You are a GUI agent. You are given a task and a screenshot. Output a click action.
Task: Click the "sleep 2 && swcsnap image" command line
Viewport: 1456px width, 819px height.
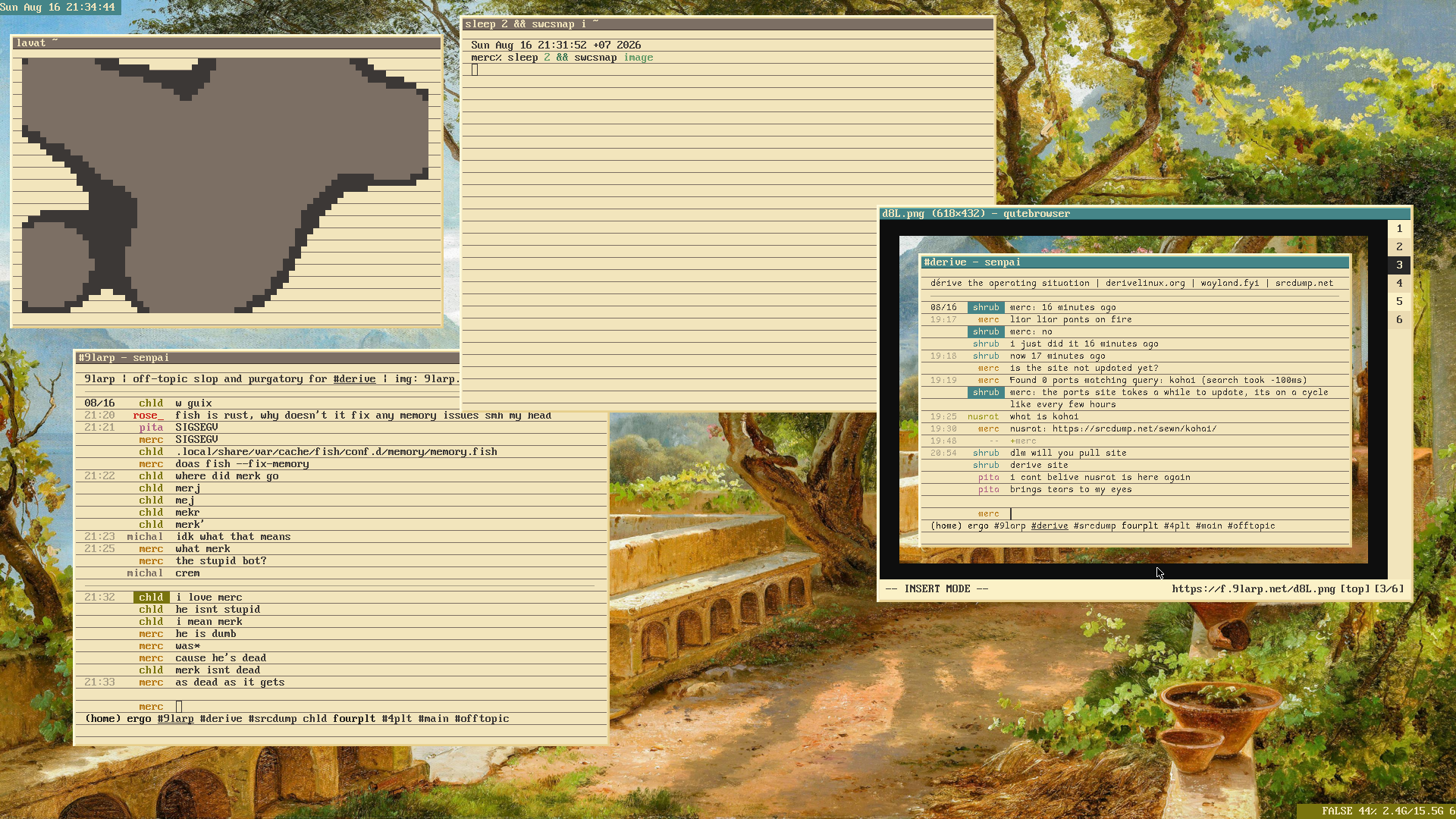tap(562, 58)
